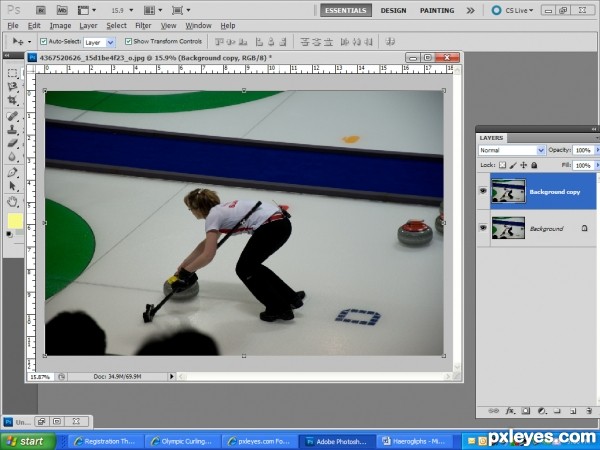The image size is (600, 450).
Task: Open the Normal blend mode dropdown
Action: [x=541, y=150]
